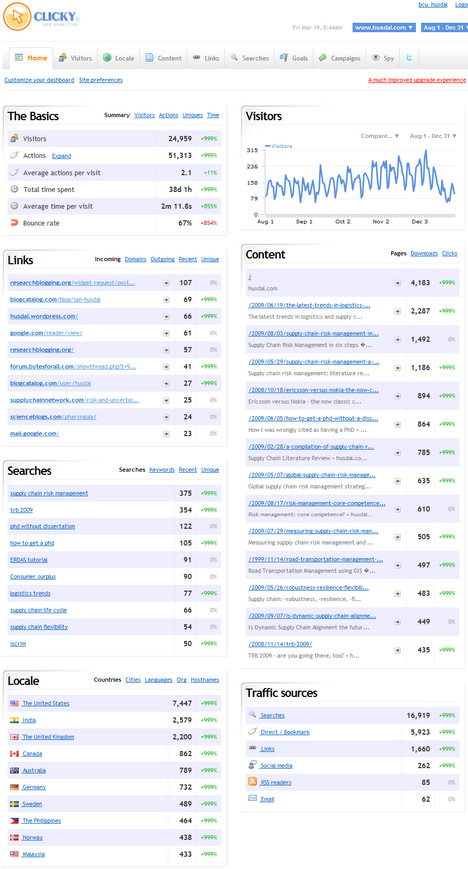Click Site preferences link
468x869 pixels.
pos(101,80)
